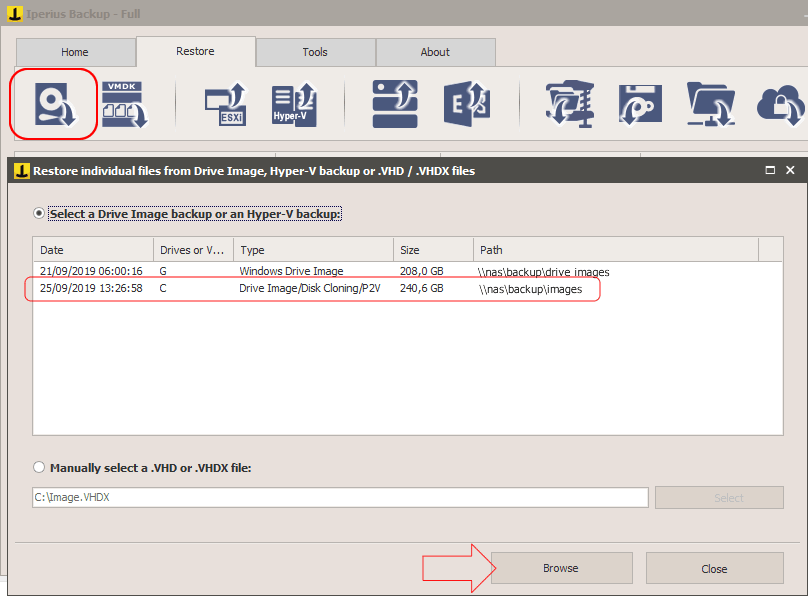Maximize the restore dialog window

(770, 170)
